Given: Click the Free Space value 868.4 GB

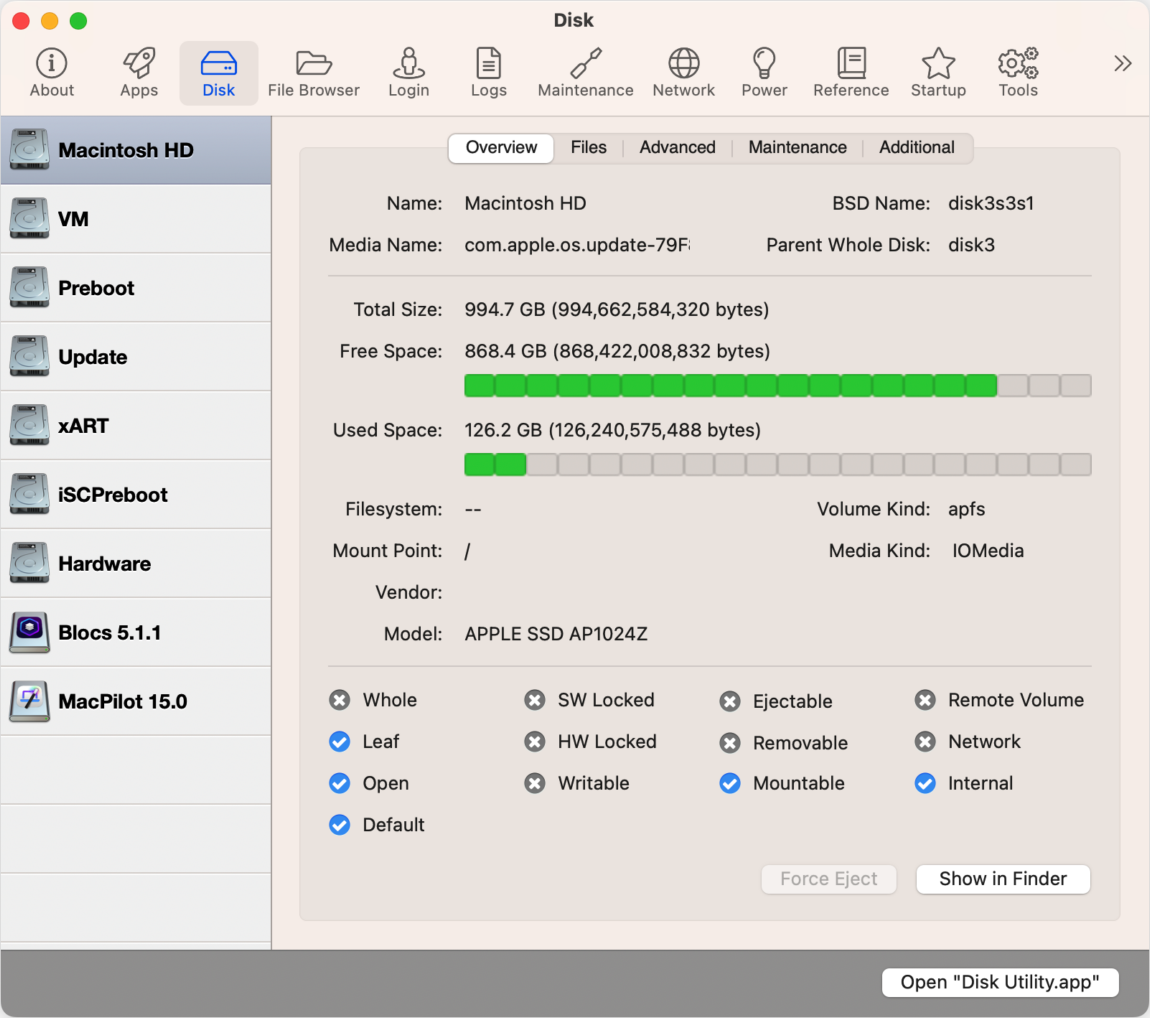Looking at the screenshot, I should point(617,351).
